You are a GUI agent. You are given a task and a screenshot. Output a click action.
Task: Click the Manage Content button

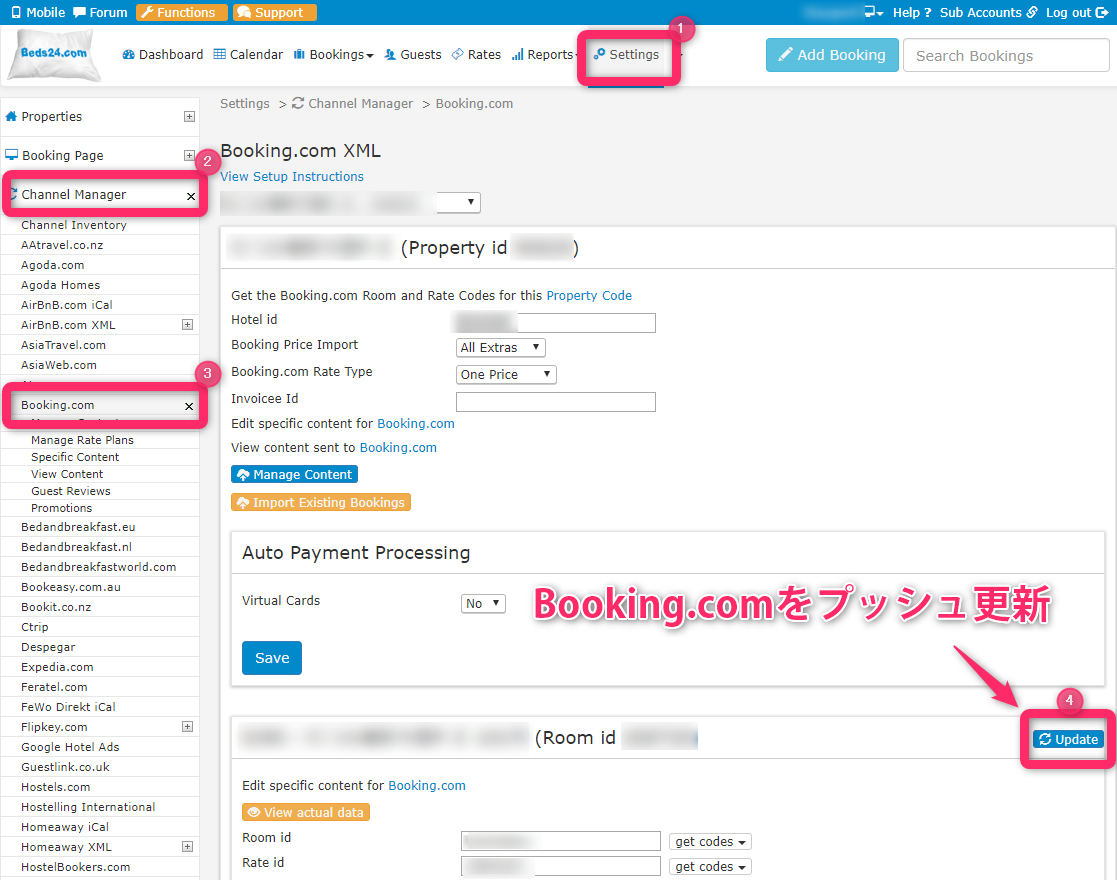point(294,474)
